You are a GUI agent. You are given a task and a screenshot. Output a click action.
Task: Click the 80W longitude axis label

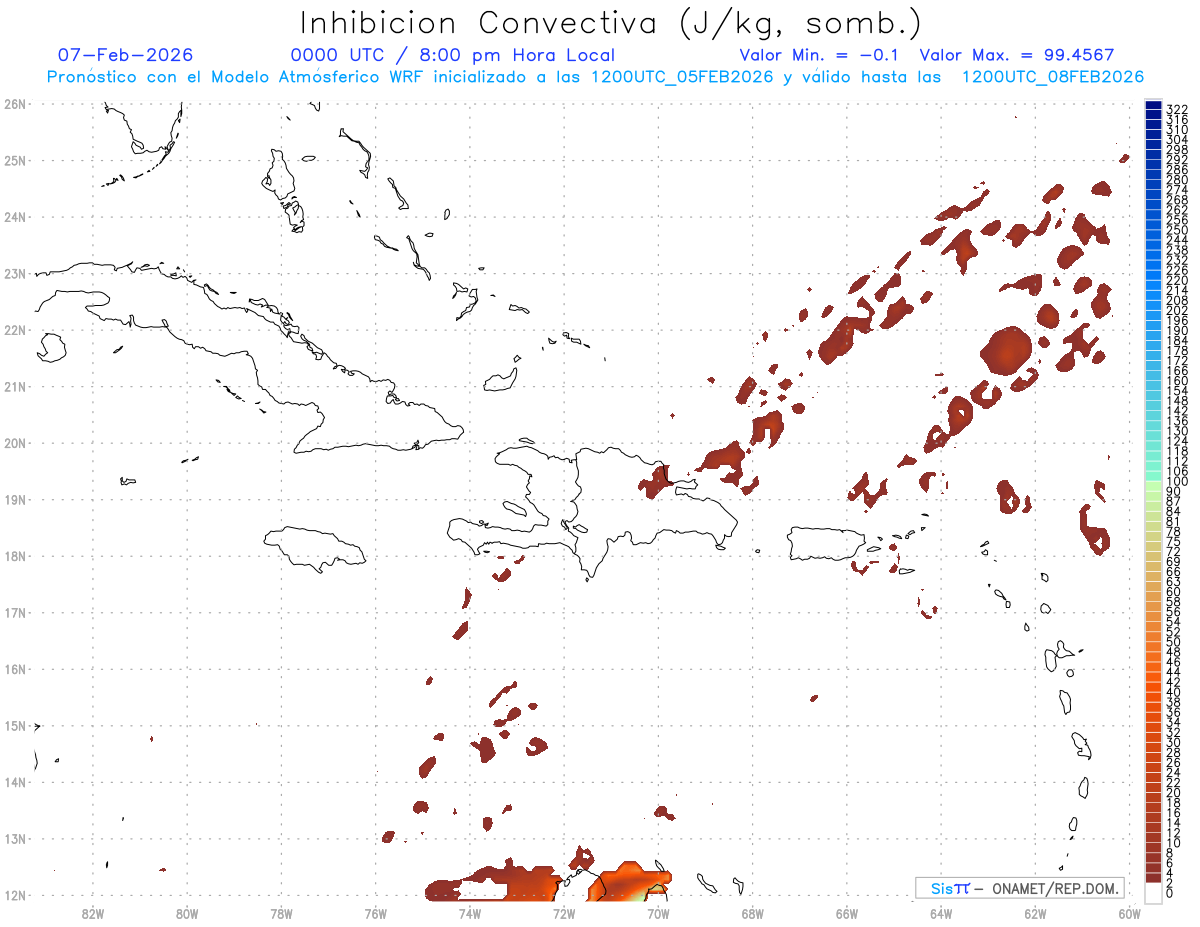point(186,913)
